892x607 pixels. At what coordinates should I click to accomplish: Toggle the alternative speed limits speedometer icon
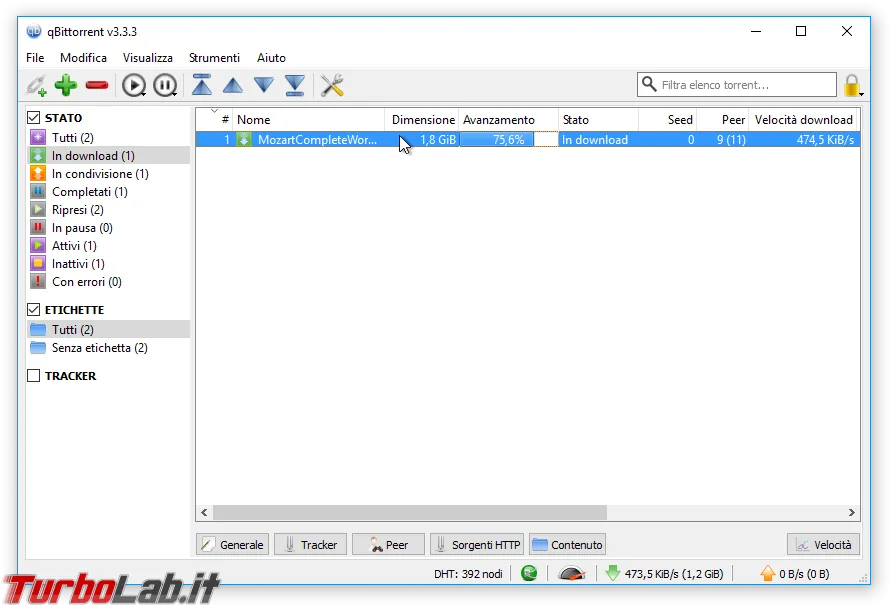pos(572,573)
